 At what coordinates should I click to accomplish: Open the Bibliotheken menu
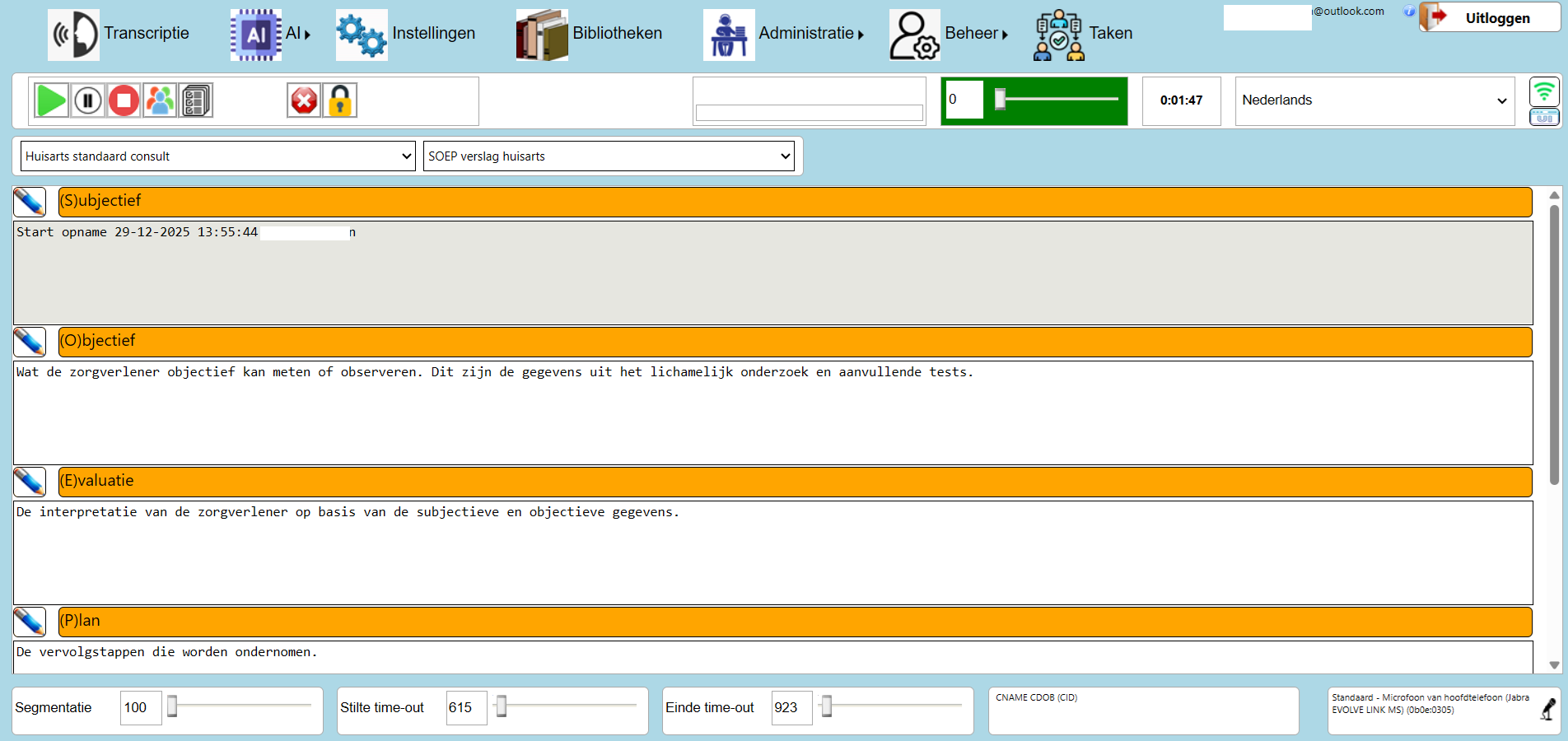click(590, 34)
